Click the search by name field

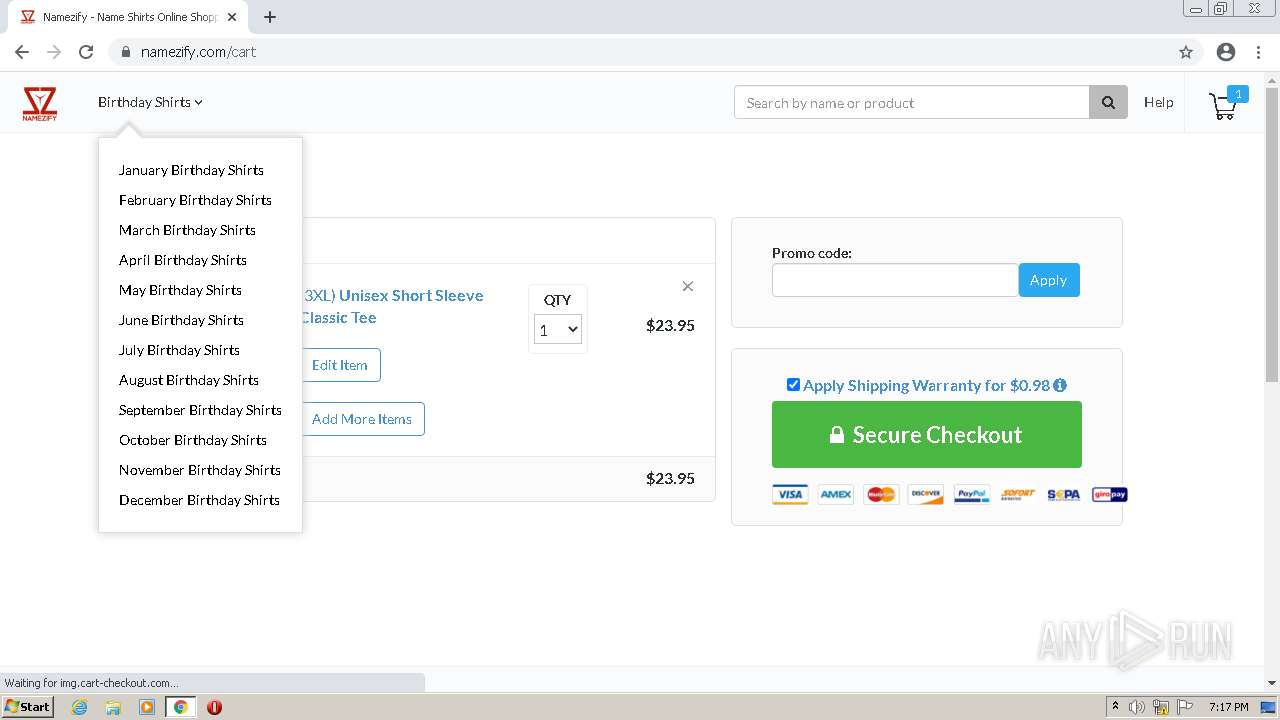tap(912, 102)
